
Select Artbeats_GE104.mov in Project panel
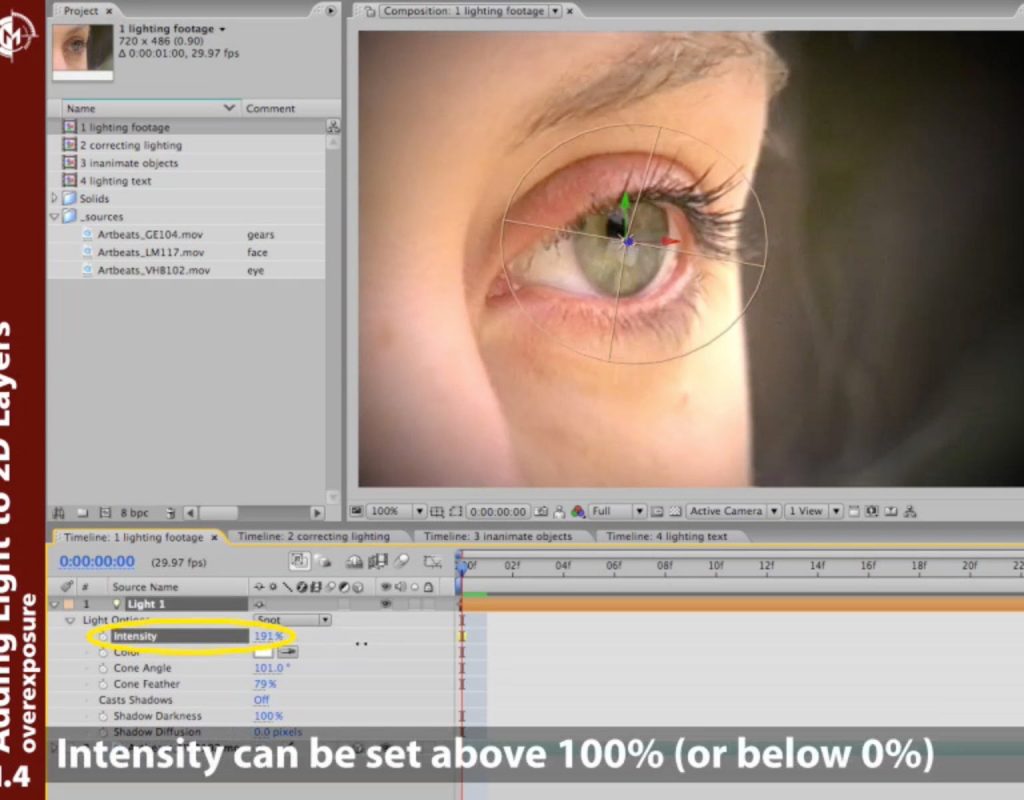(150, 234)
